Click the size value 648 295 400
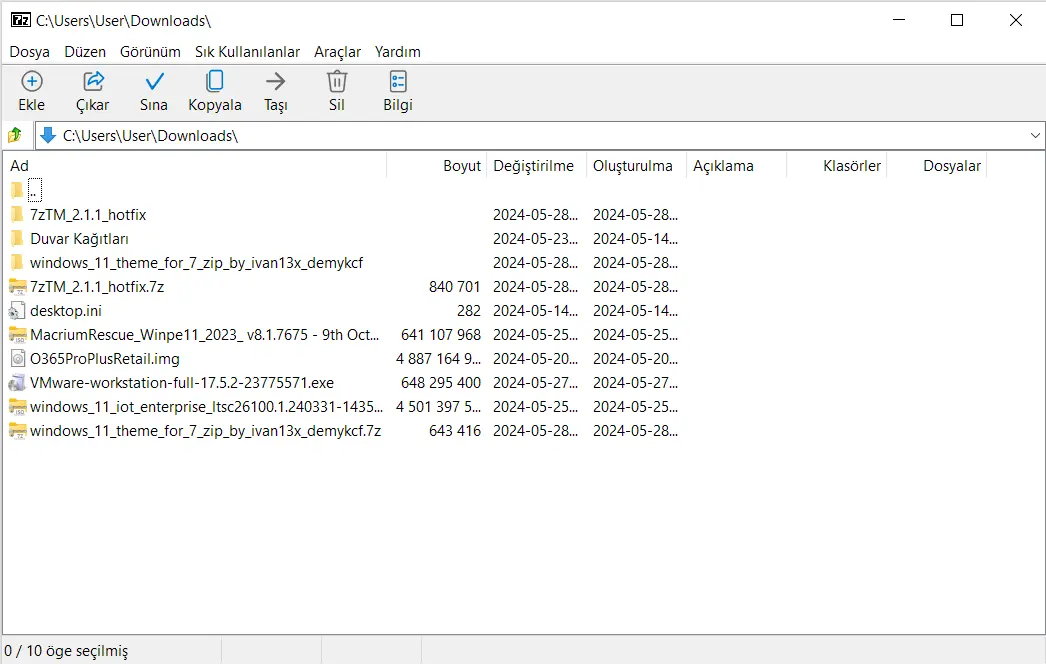 click(x=441, y=383)
